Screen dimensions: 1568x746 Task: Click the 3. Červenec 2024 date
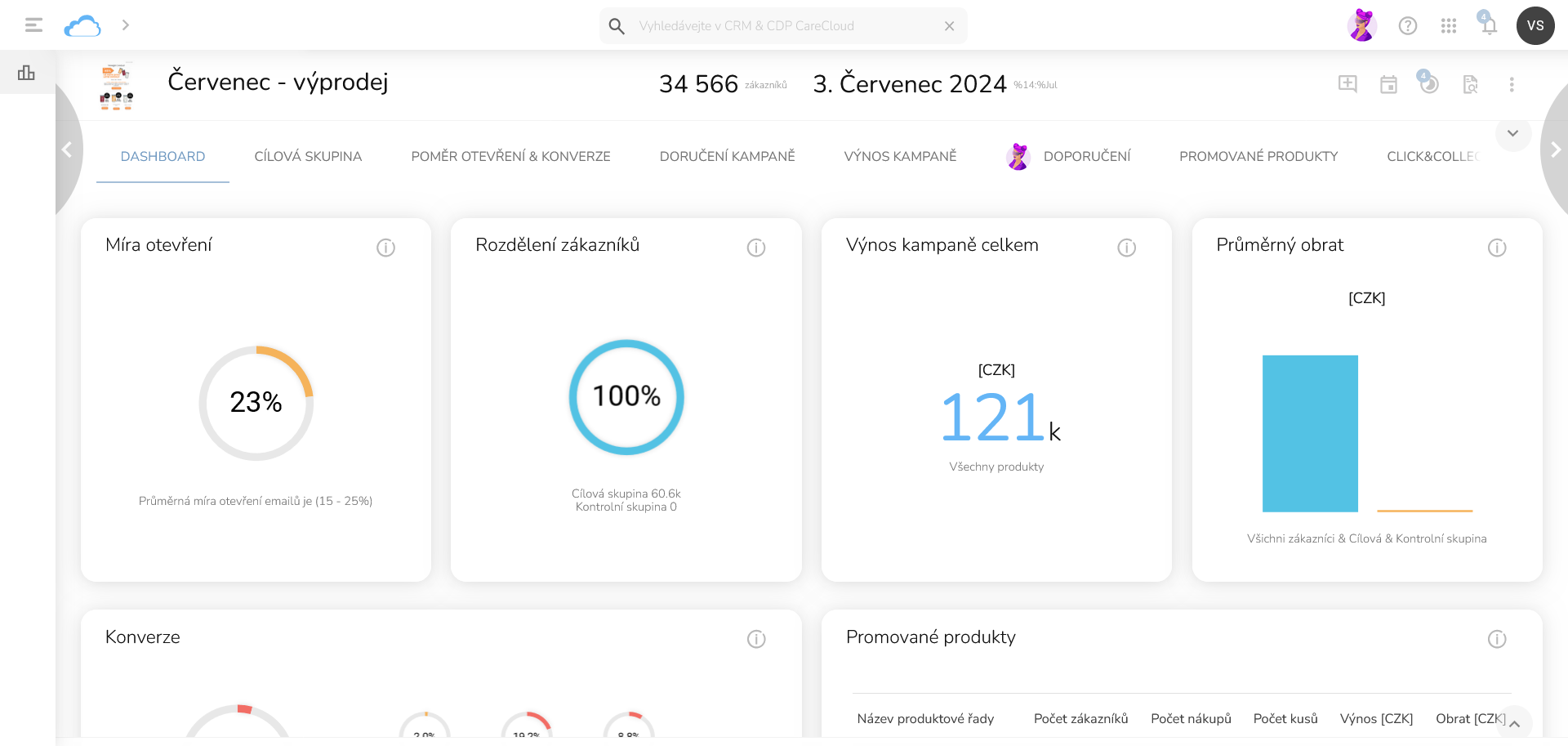[x=910, y=83]
